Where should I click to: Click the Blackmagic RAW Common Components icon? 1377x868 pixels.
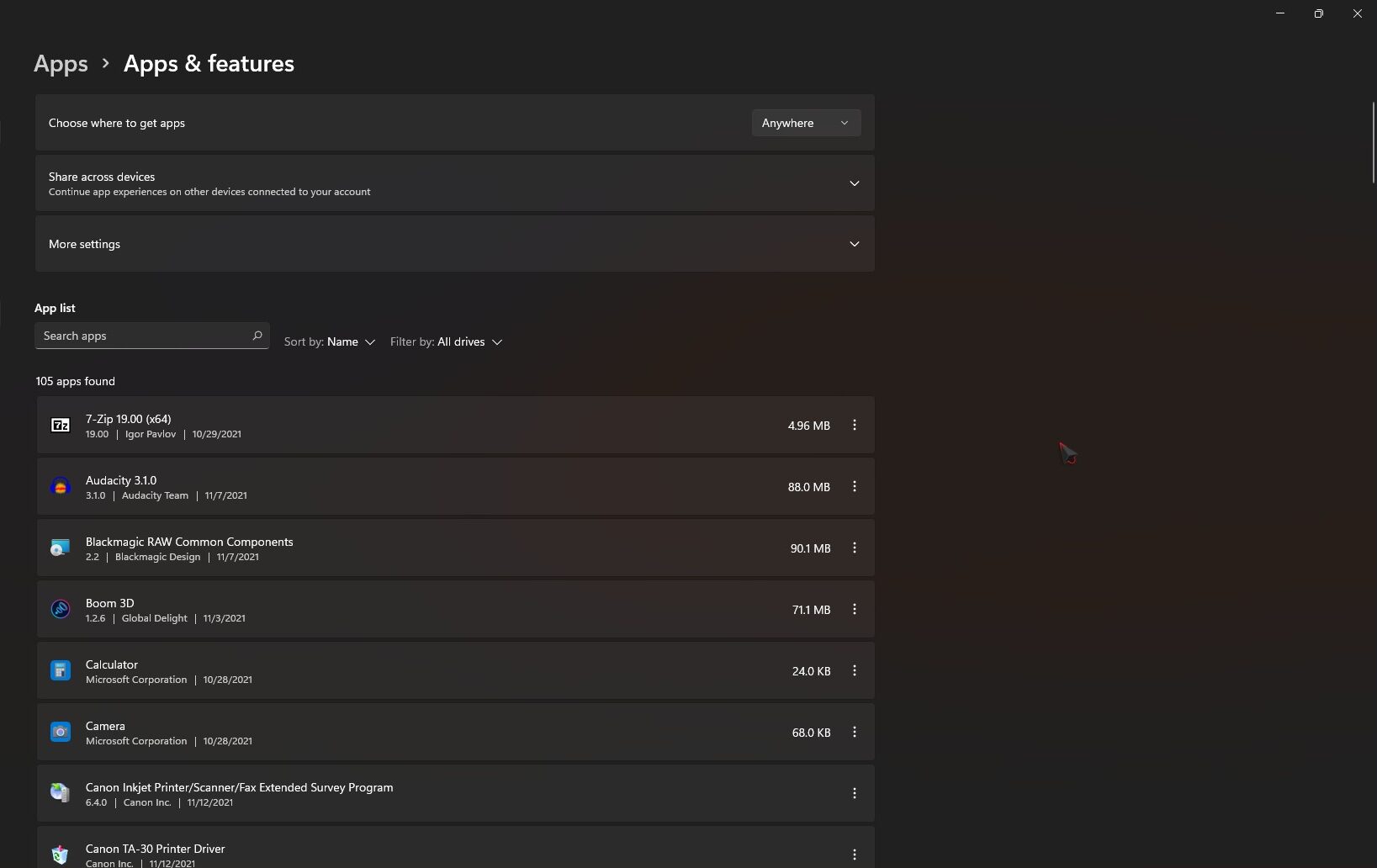61,548
